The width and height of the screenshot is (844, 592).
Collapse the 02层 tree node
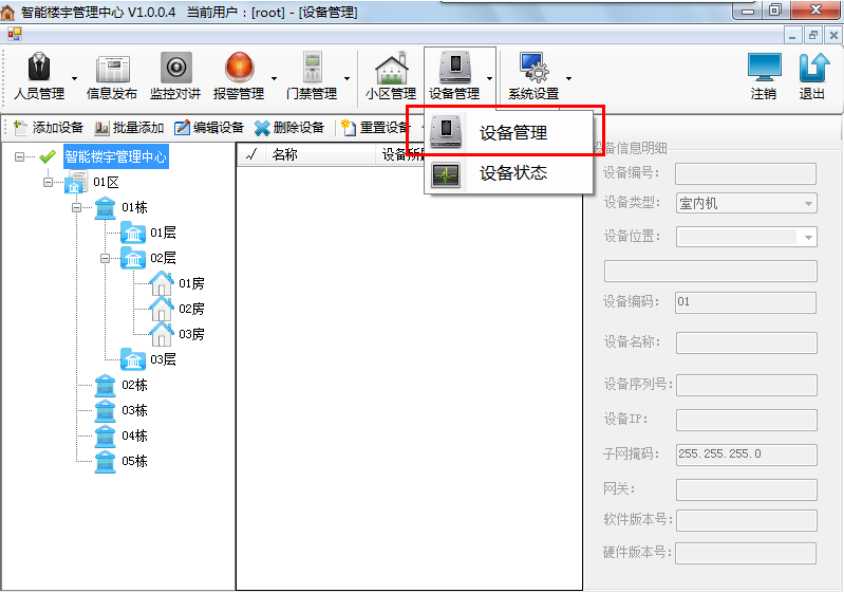point(105,258)
